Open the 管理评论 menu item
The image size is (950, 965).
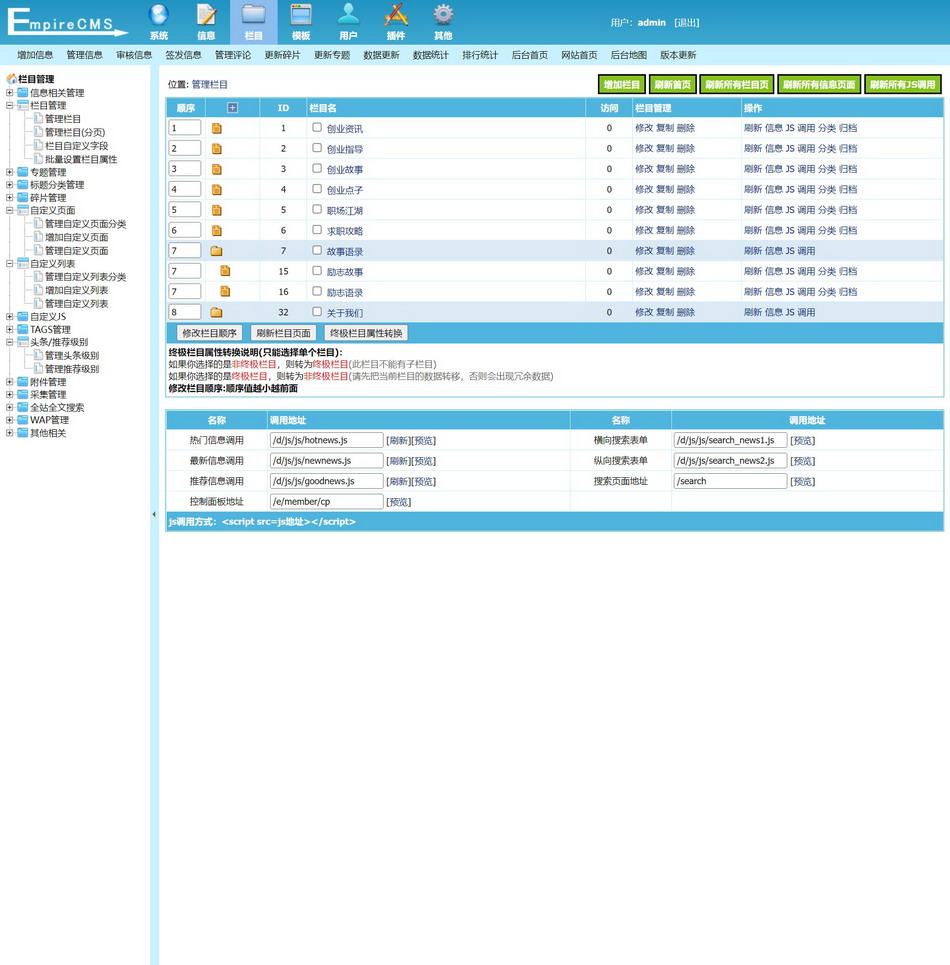pyautogui.click(x=233, y=55)
